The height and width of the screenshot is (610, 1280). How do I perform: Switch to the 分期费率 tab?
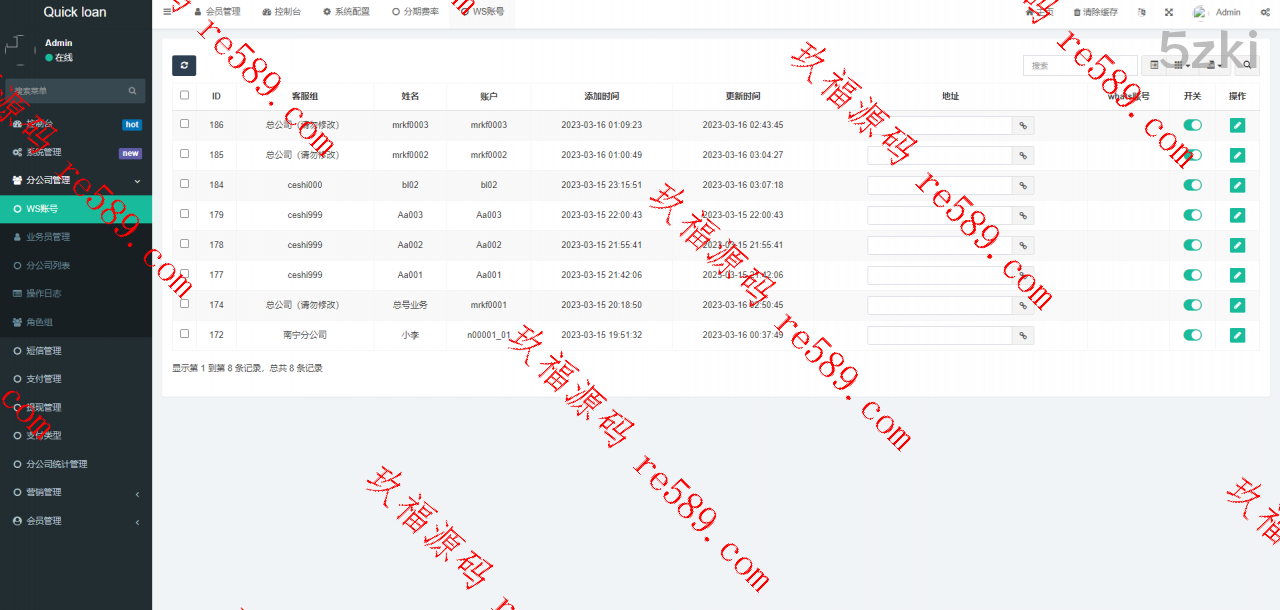tap(415, 13)
